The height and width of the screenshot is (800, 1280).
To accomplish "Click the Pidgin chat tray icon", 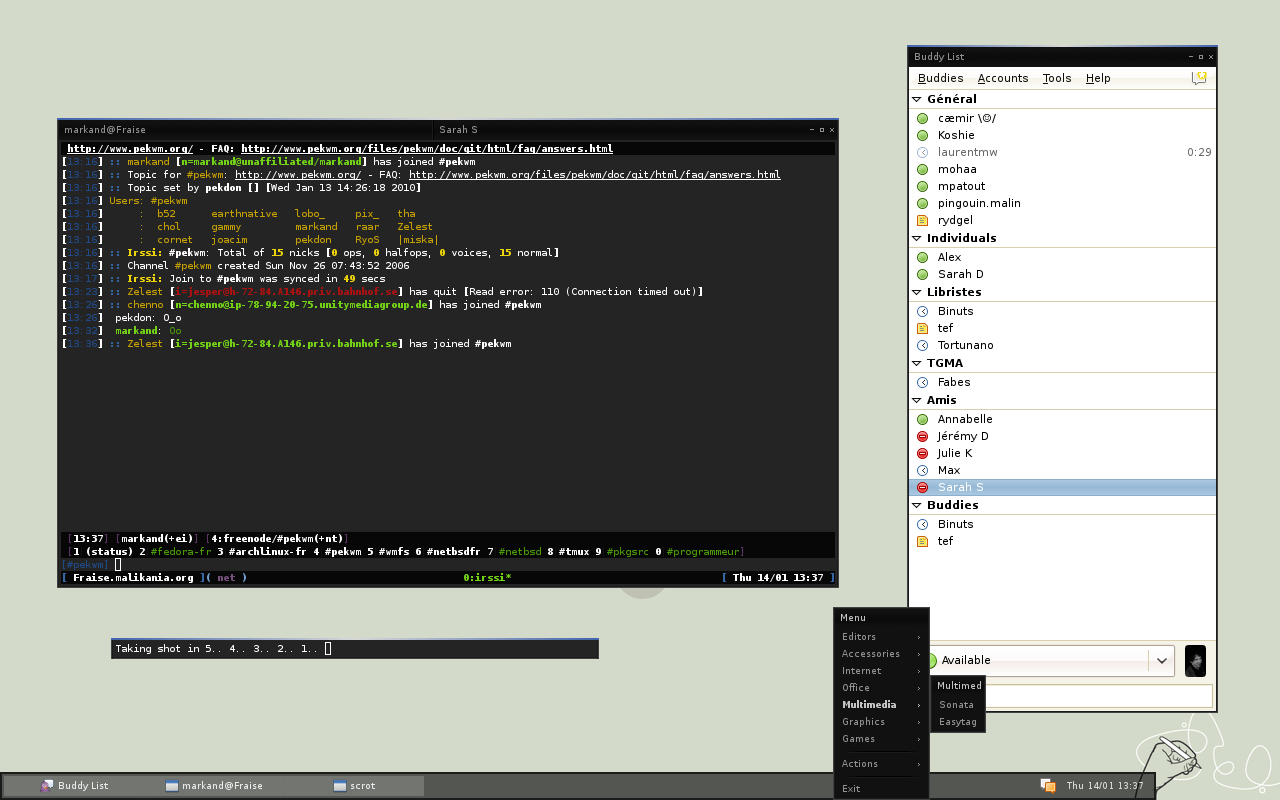I will [1048, 785].
